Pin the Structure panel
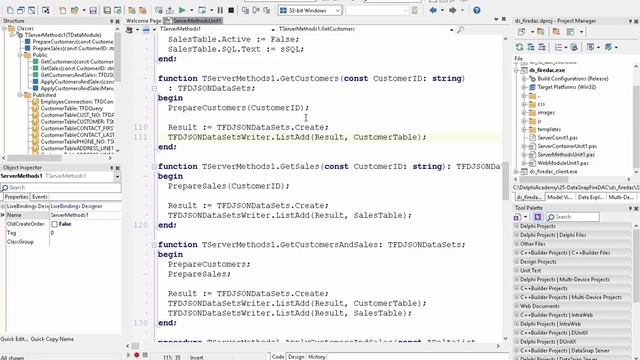This screenshot has width=640, height=360. point(111,21)
